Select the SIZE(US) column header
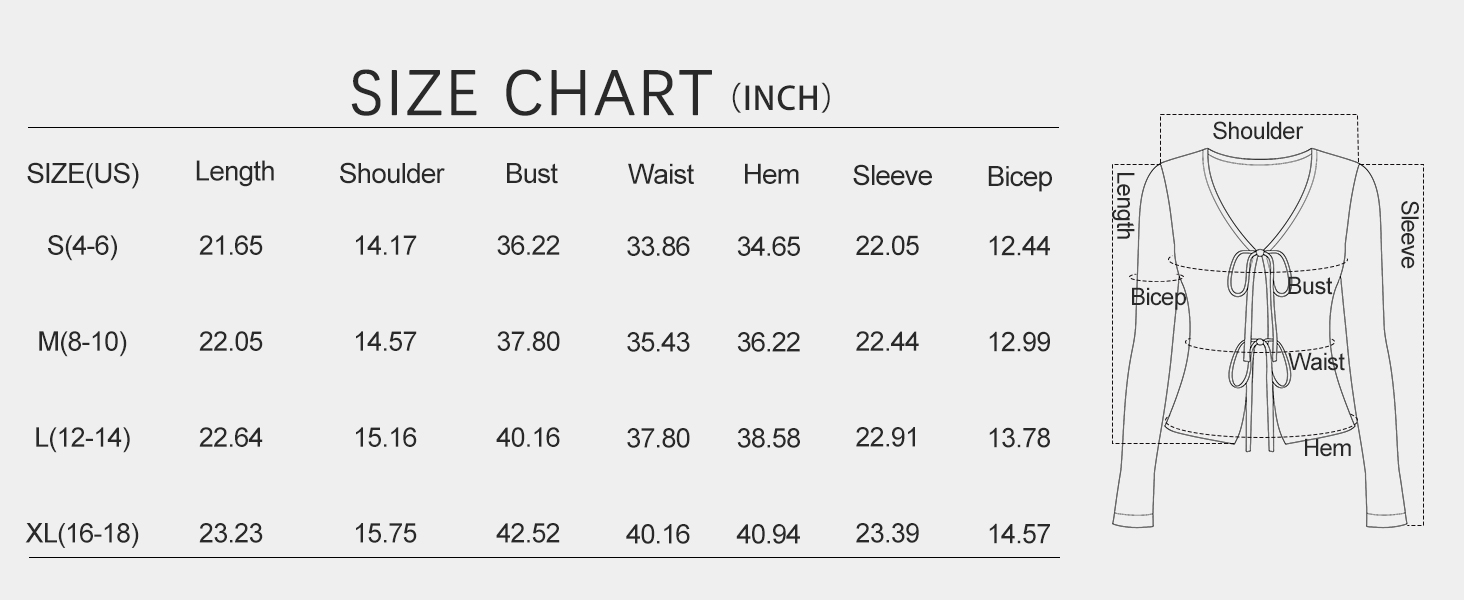Viewport: 1464px width, 600px height. coord(83,174)
